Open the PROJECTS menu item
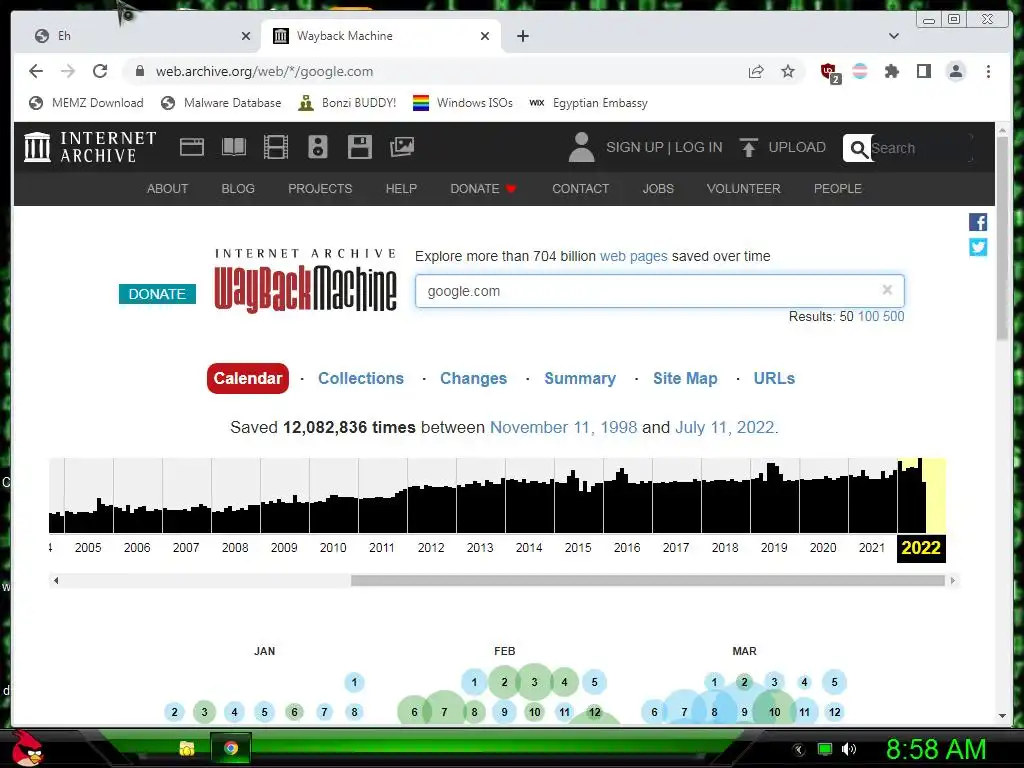Viewport: 1024px width, 768px height. (320, 189)
